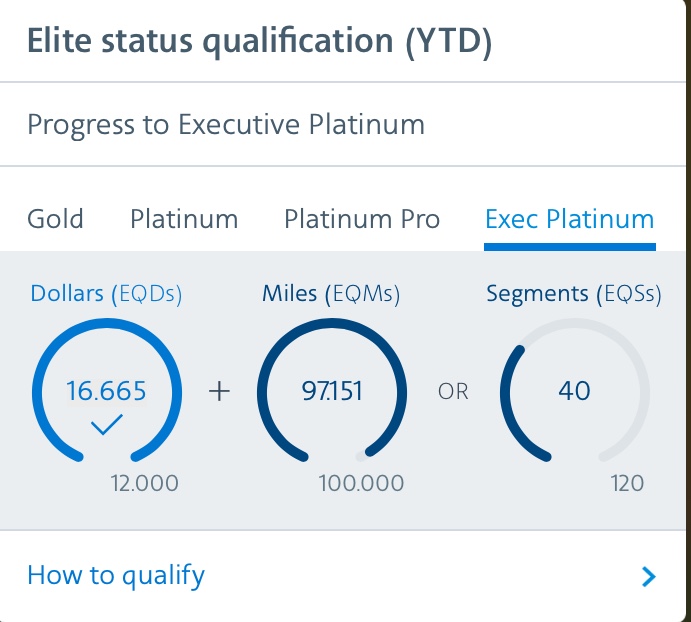691x622 pixels.
Task: Click the Elite status qualification (YTD) heading
Action: coord(259,43)
